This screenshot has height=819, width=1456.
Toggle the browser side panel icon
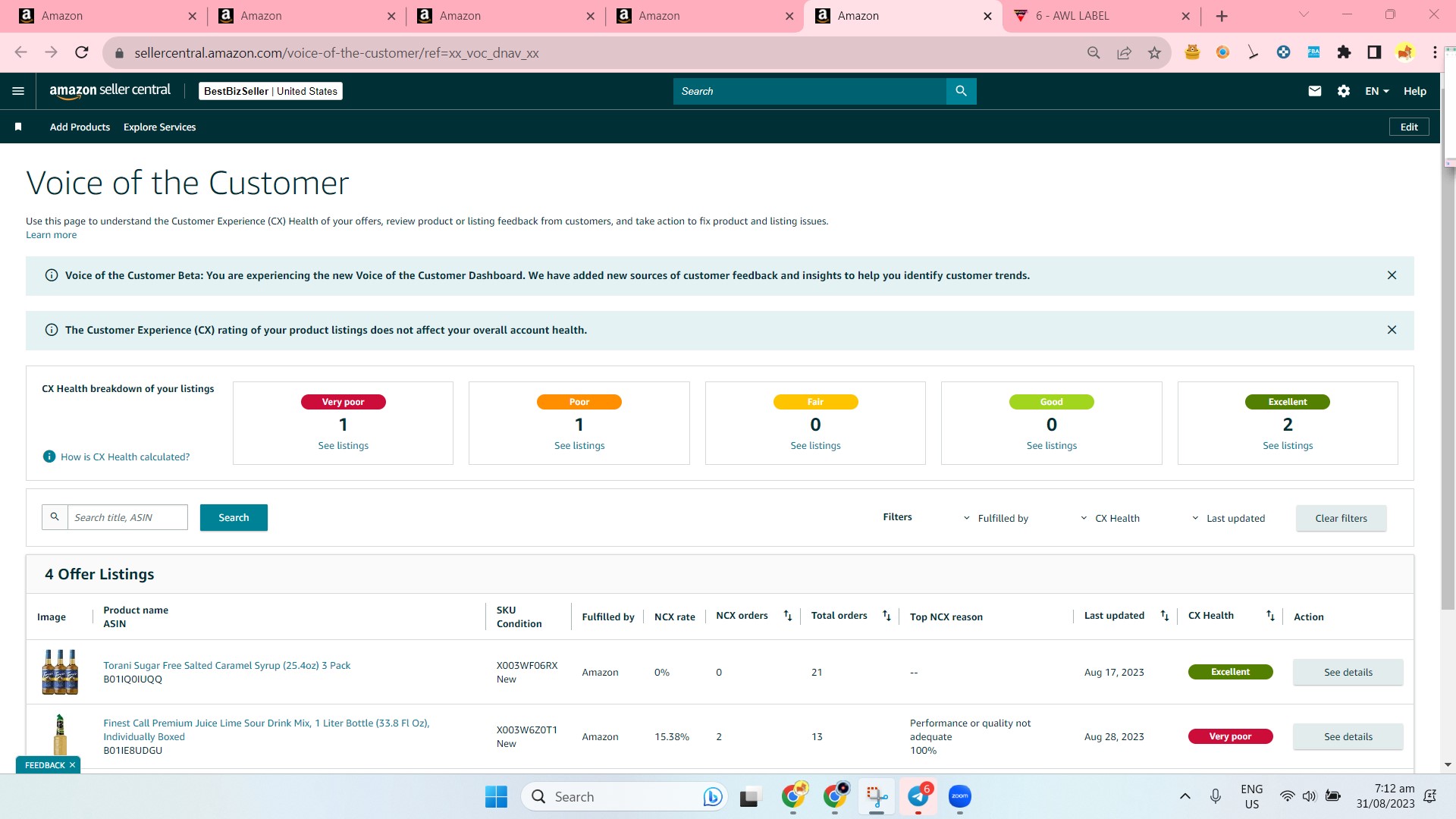pyautogui.click(x=1374, y=52)
